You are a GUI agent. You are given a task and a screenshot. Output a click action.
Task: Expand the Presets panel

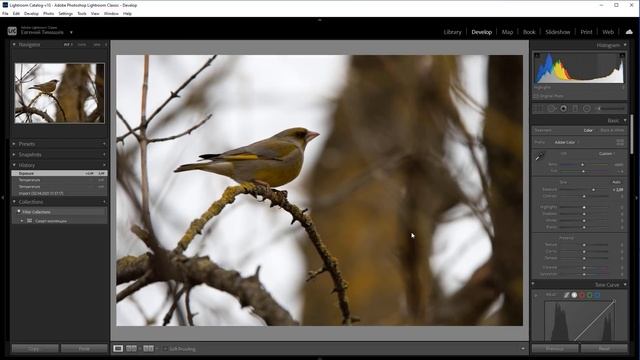click(14, 144)
